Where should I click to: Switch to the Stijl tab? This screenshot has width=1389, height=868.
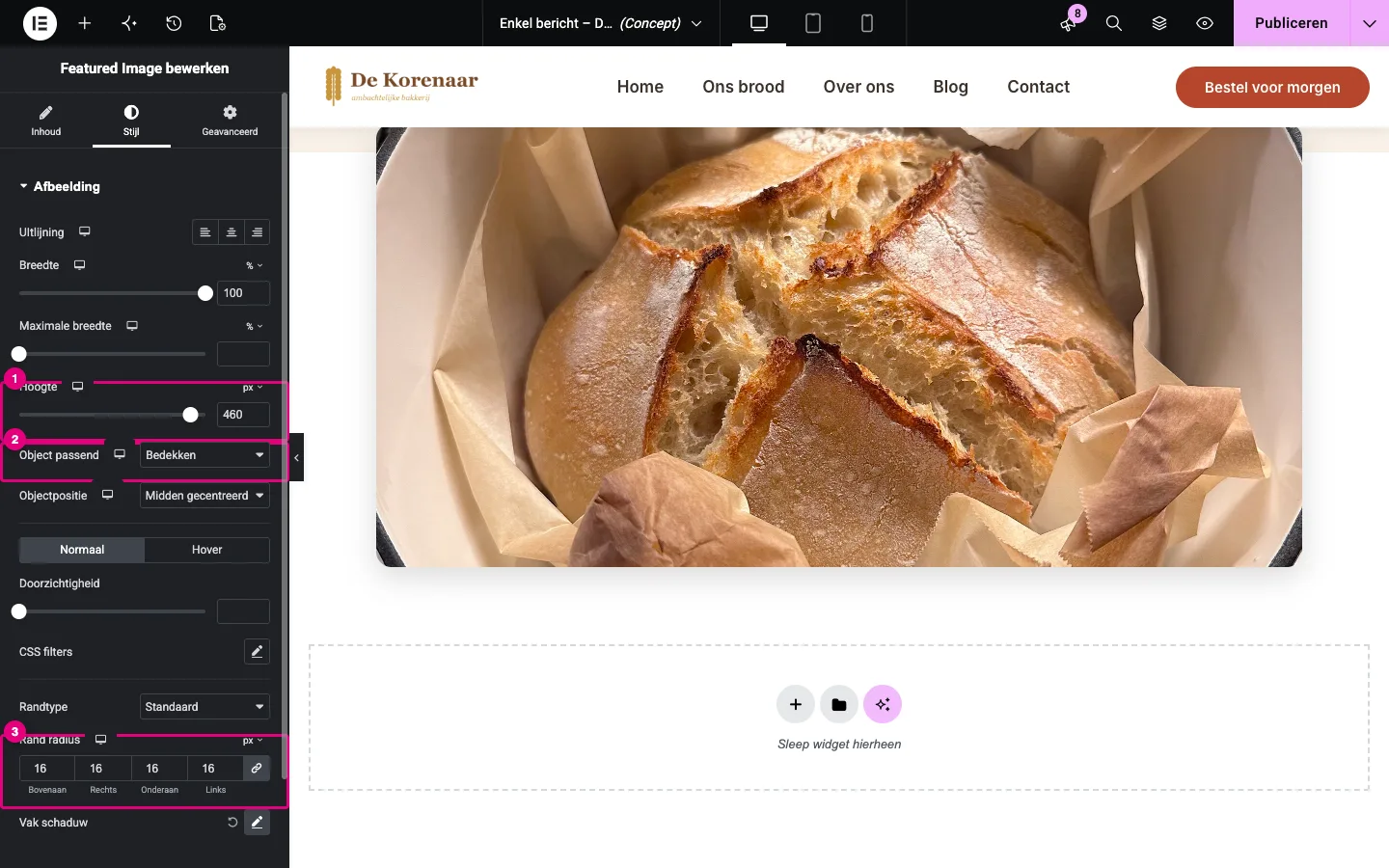(x=131, y=121)
